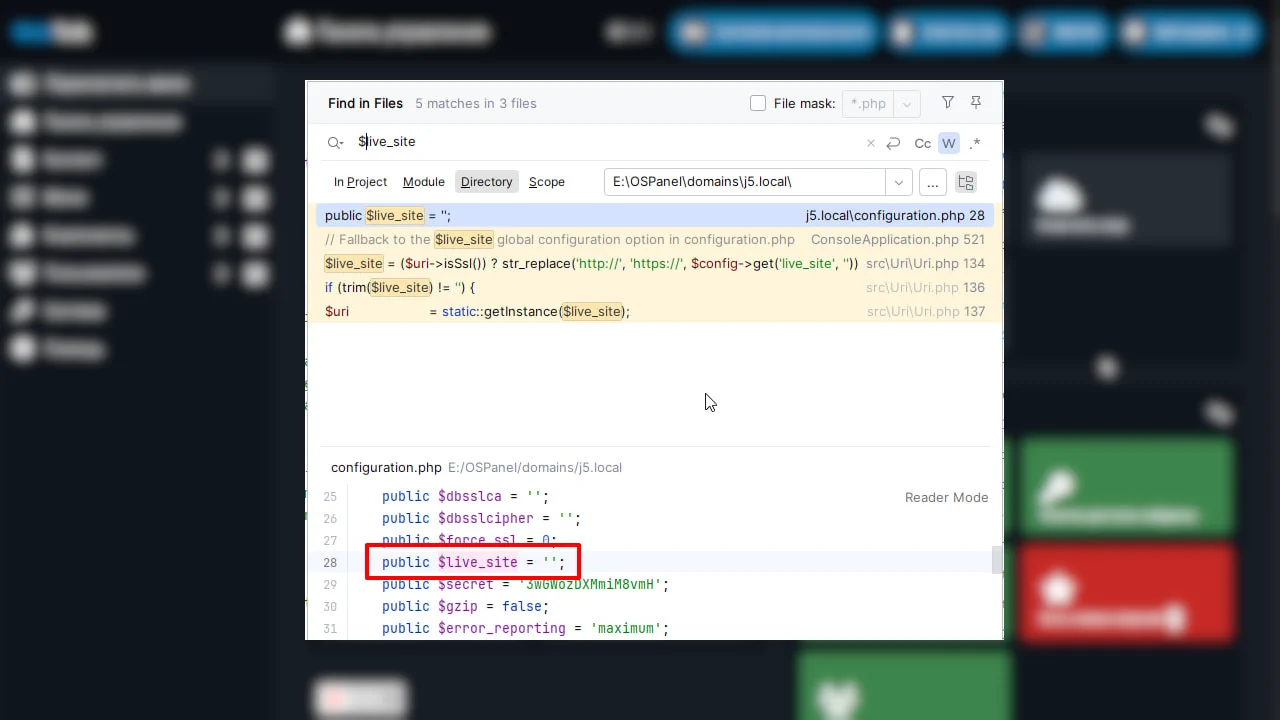Image resolution: width=1280 pixels, height=720 pixels.
Task: Click Reader Mode in the preview
Action: coord(946,497)
